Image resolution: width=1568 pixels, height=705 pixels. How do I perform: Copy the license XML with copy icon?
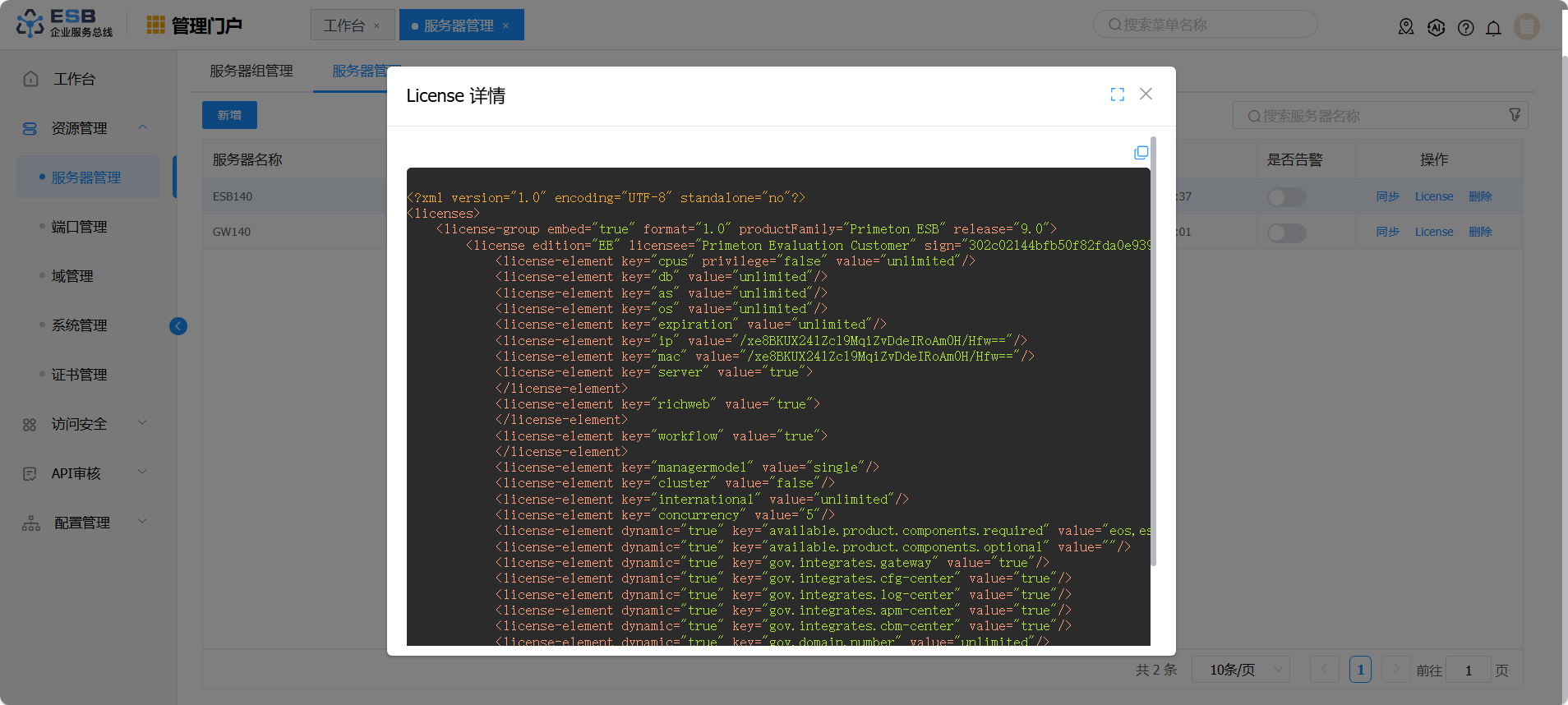(x=1141, y=153)
